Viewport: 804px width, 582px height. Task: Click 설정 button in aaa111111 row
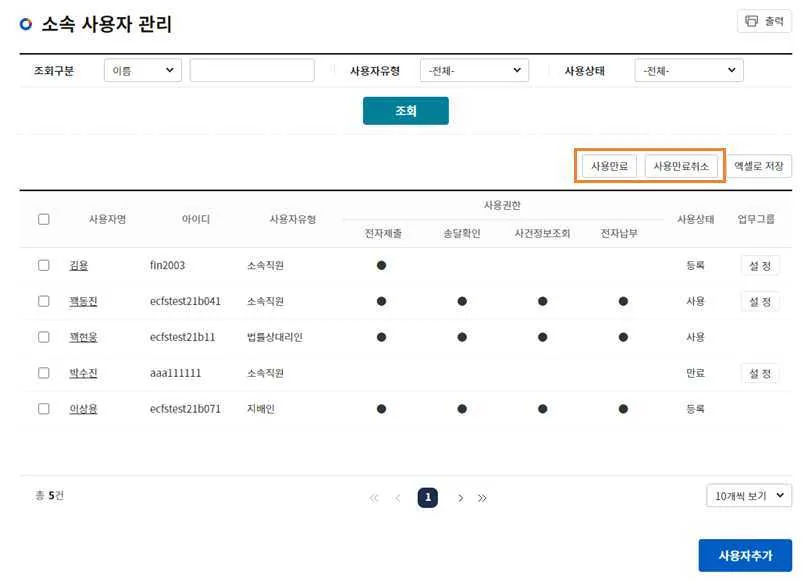point(760,373)
